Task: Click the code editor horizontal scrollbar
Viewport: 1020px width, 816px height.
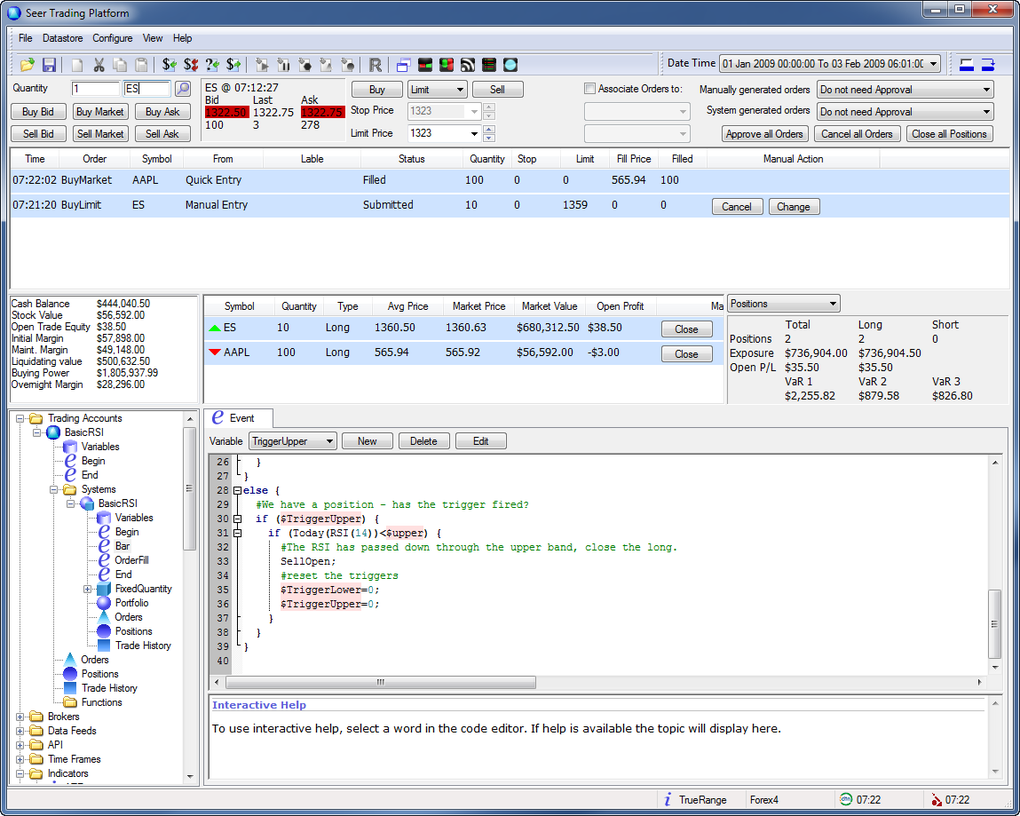Action: 380,683
